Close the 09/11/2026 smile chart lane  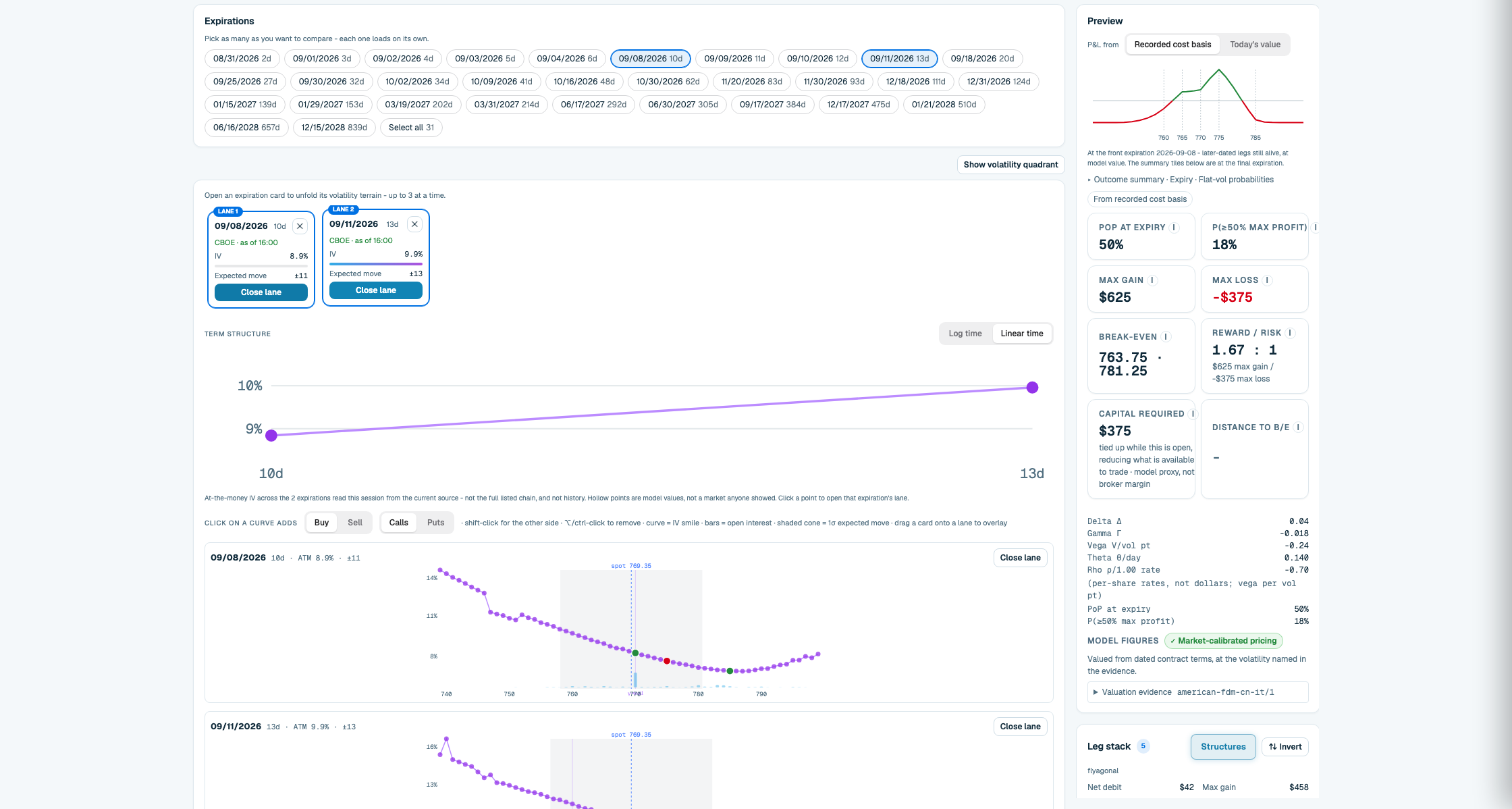coord(1020,727)
